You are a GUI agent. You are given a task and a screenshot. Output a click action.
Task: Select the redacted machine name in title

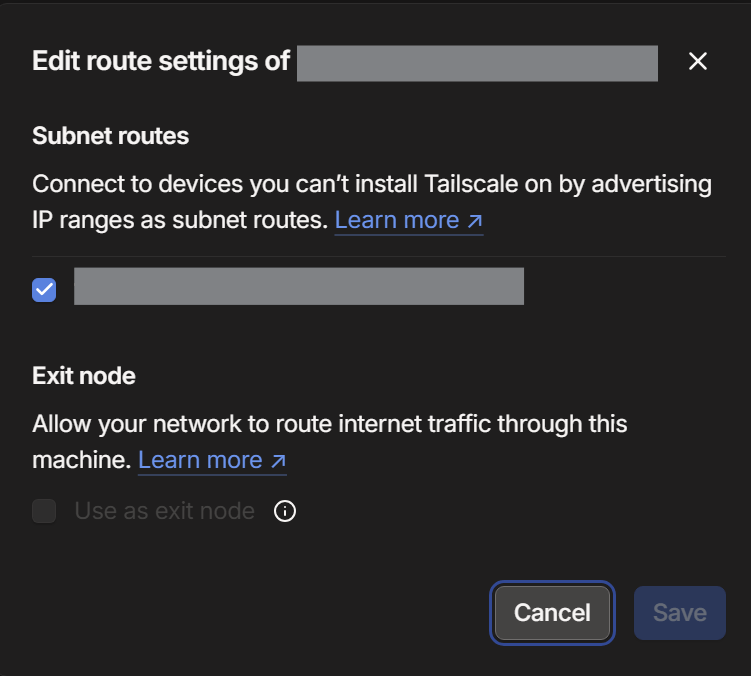click(x=477, y=63)
